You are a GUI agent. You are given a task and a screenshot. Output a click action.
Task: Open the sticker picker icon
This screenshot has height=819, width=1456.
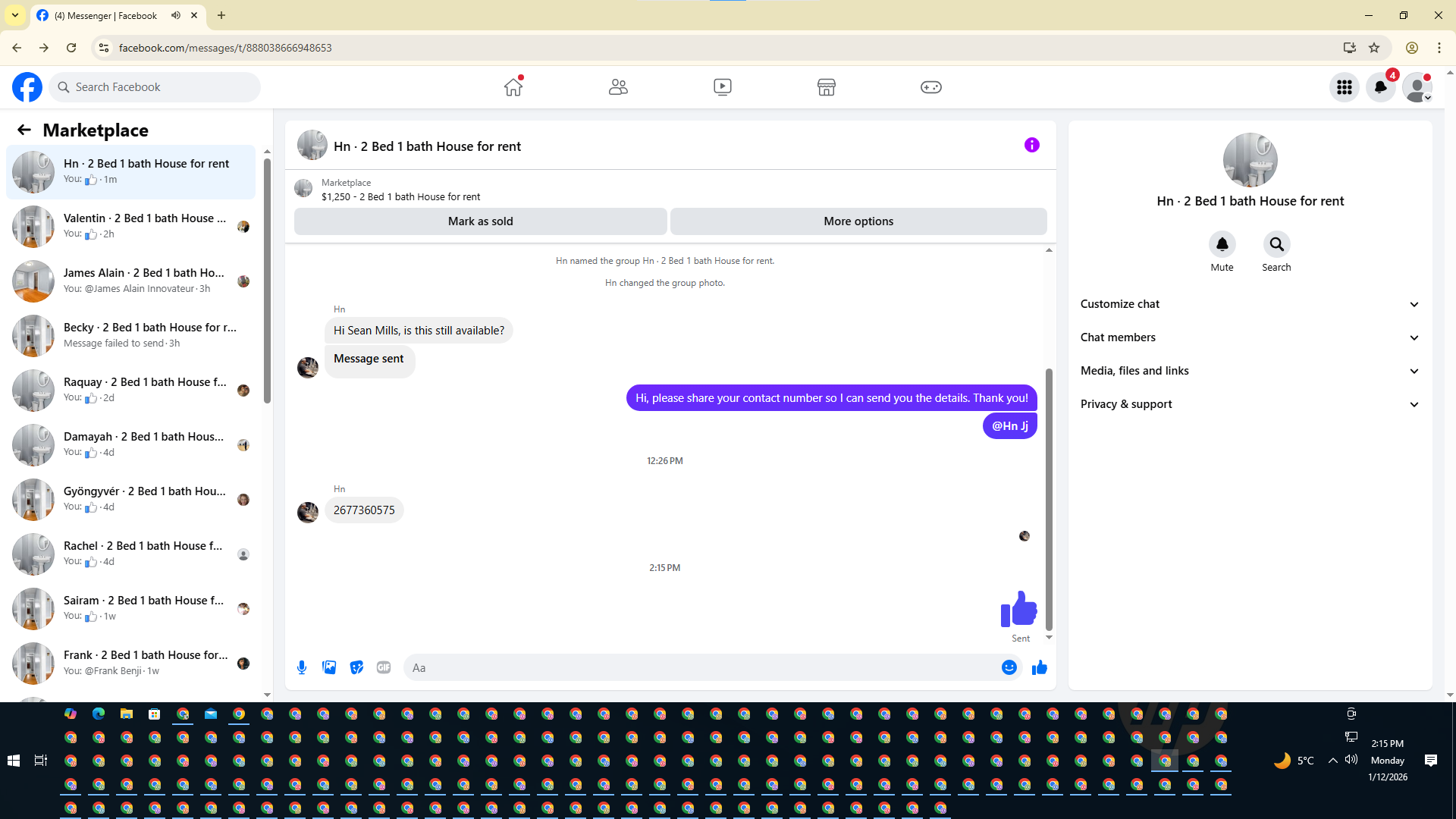coord(356,667)
